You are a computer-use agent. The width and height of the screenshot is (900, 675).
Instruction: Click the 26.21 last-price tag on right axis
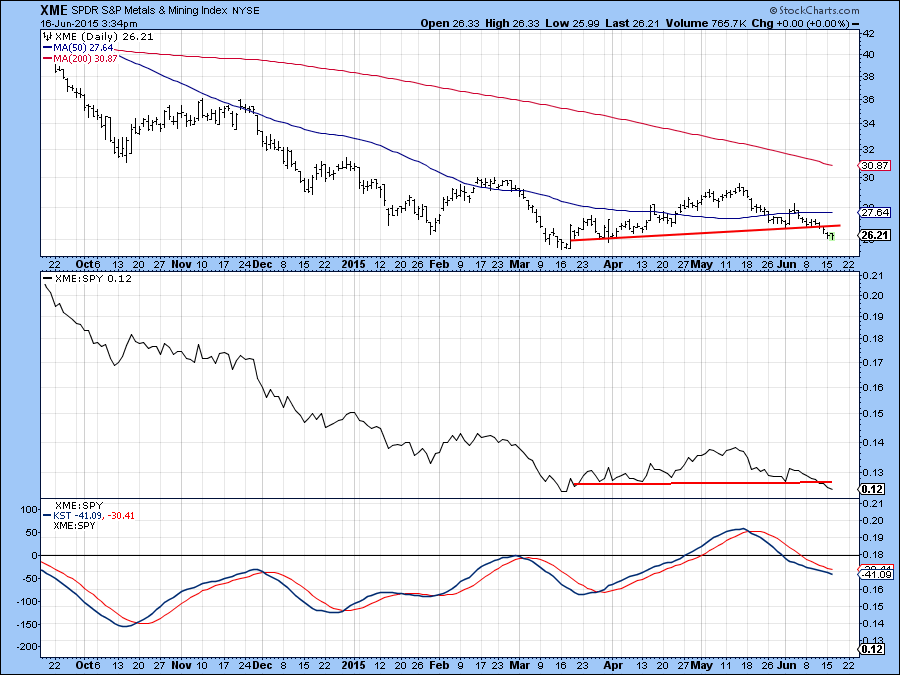(875, 235)
